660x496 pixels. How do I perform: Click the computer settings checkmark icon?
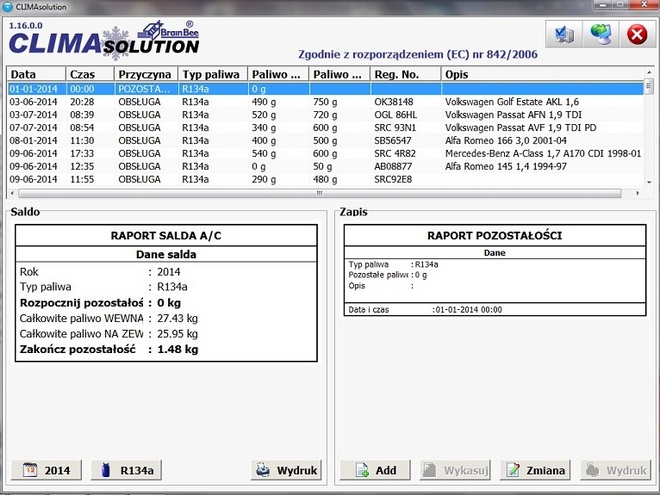(x=563, y=36)
